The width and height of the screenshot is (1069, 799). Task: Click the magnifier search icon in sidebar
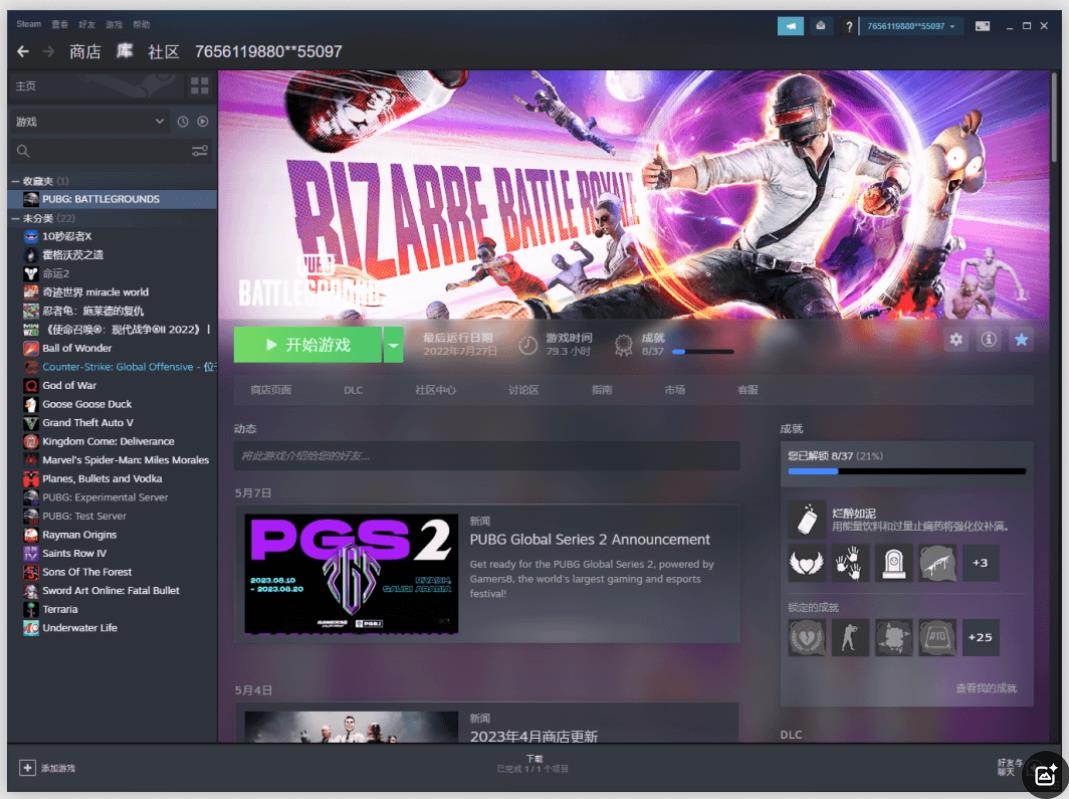(x=23, y=151)
